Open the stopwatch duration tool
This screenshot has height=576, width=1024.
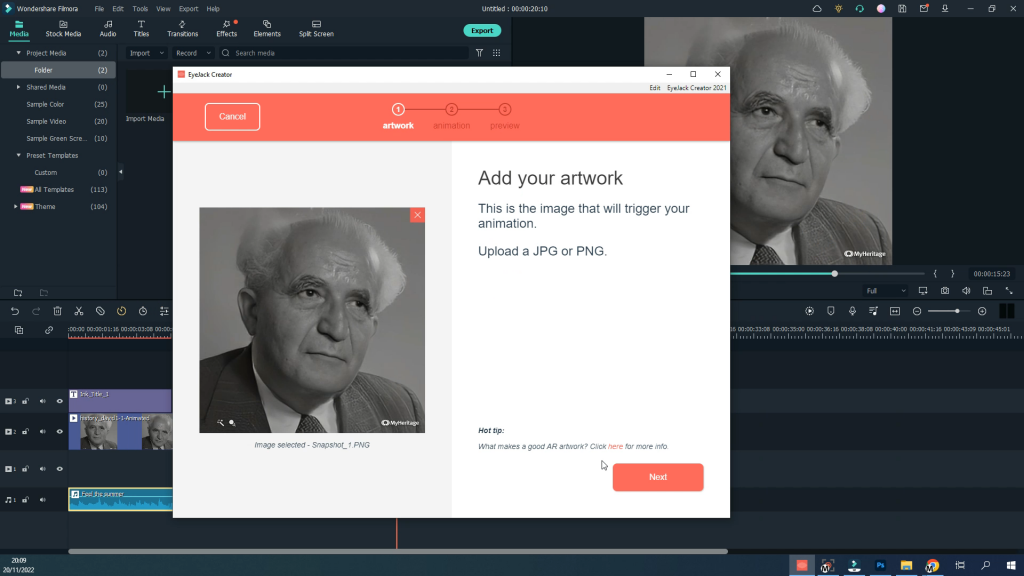[143, 312]
